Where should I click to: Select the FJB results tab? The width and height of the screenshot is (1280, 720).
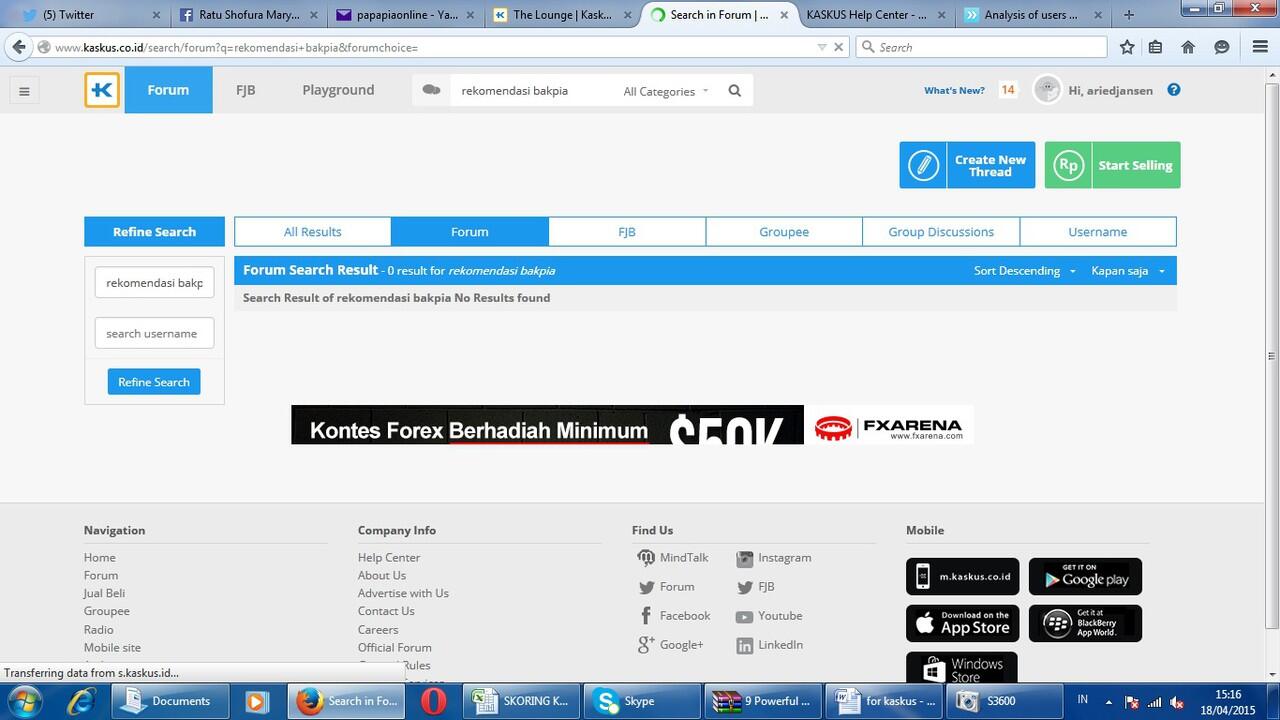pos(627,232)
